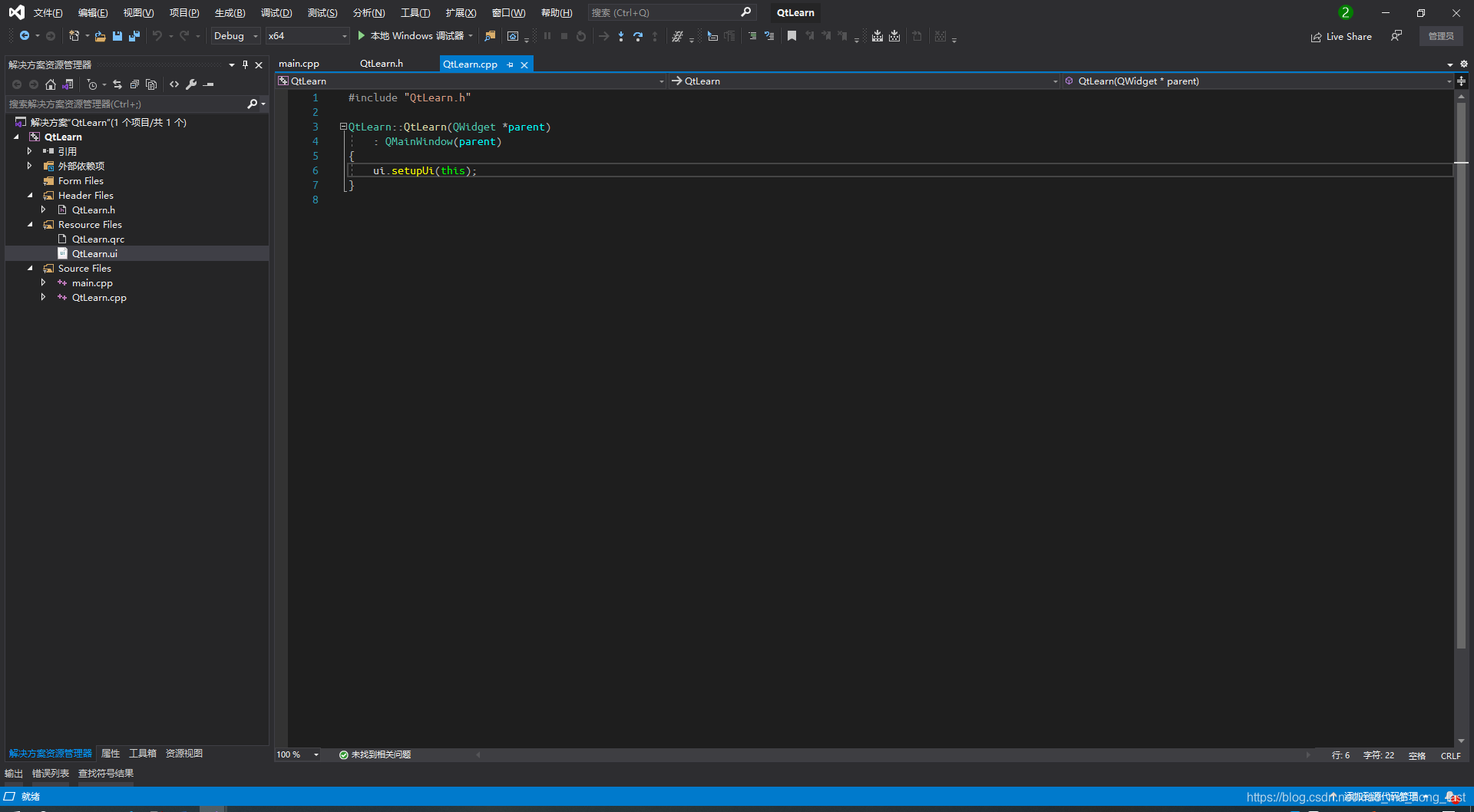Switch to the QtLearn.h editor tab
This screenshot has height=812, width=1474.
(382, 64)
